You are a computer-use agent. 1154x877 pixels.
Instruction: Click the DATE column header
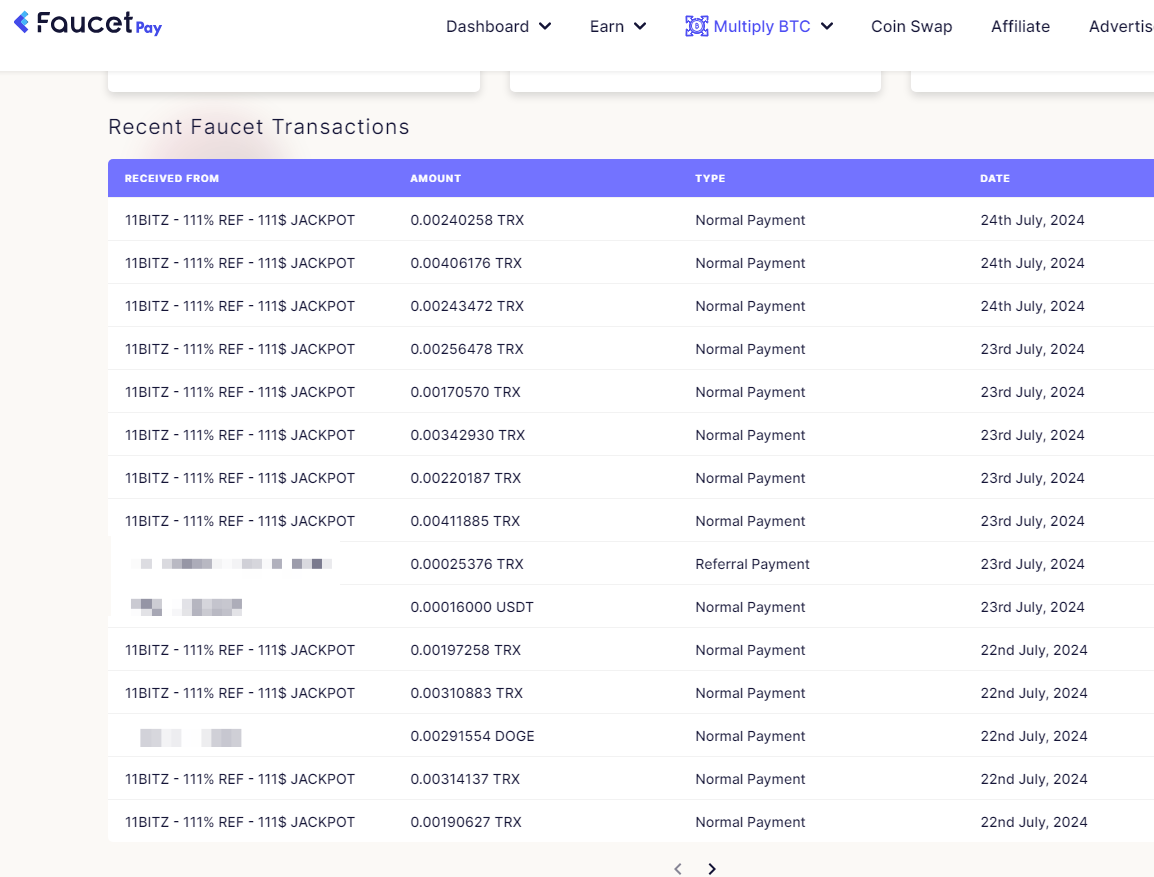pyautogui.click(x=995, y=178)
